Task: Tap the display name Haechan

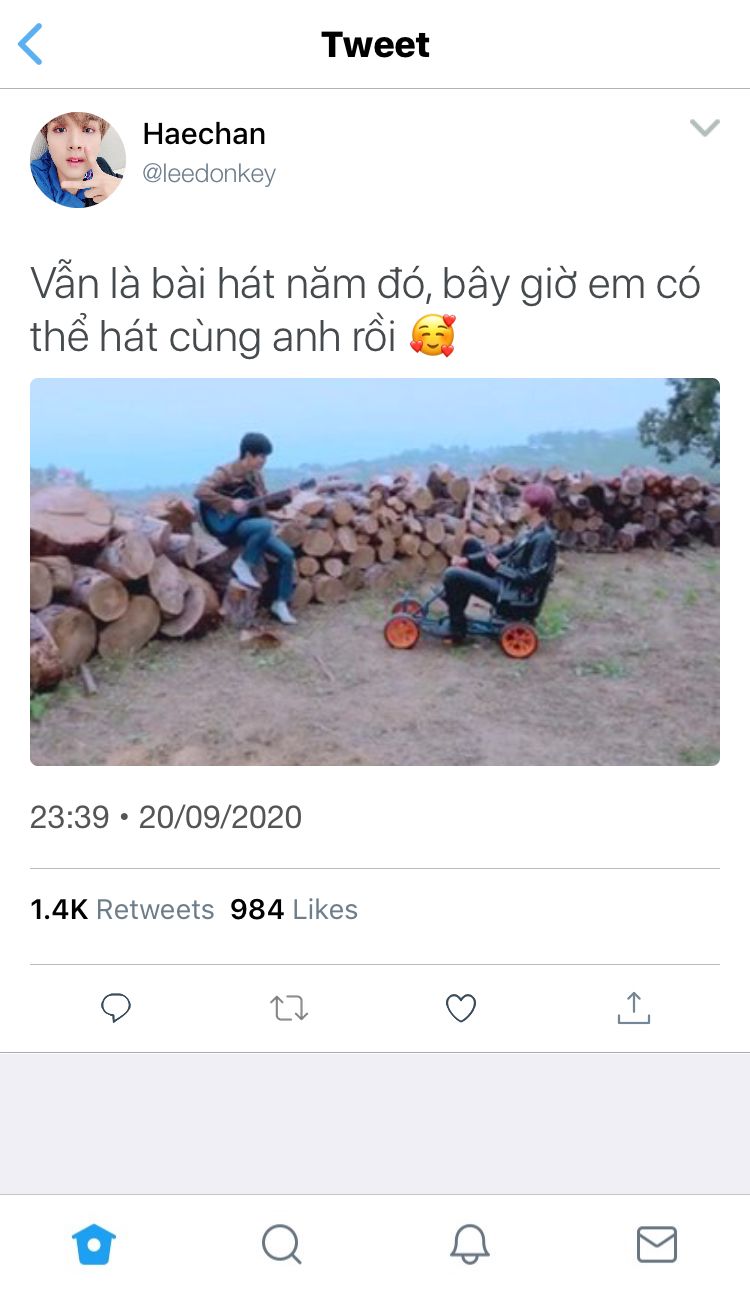Action: pyautogui.click(x=204, y=134)
